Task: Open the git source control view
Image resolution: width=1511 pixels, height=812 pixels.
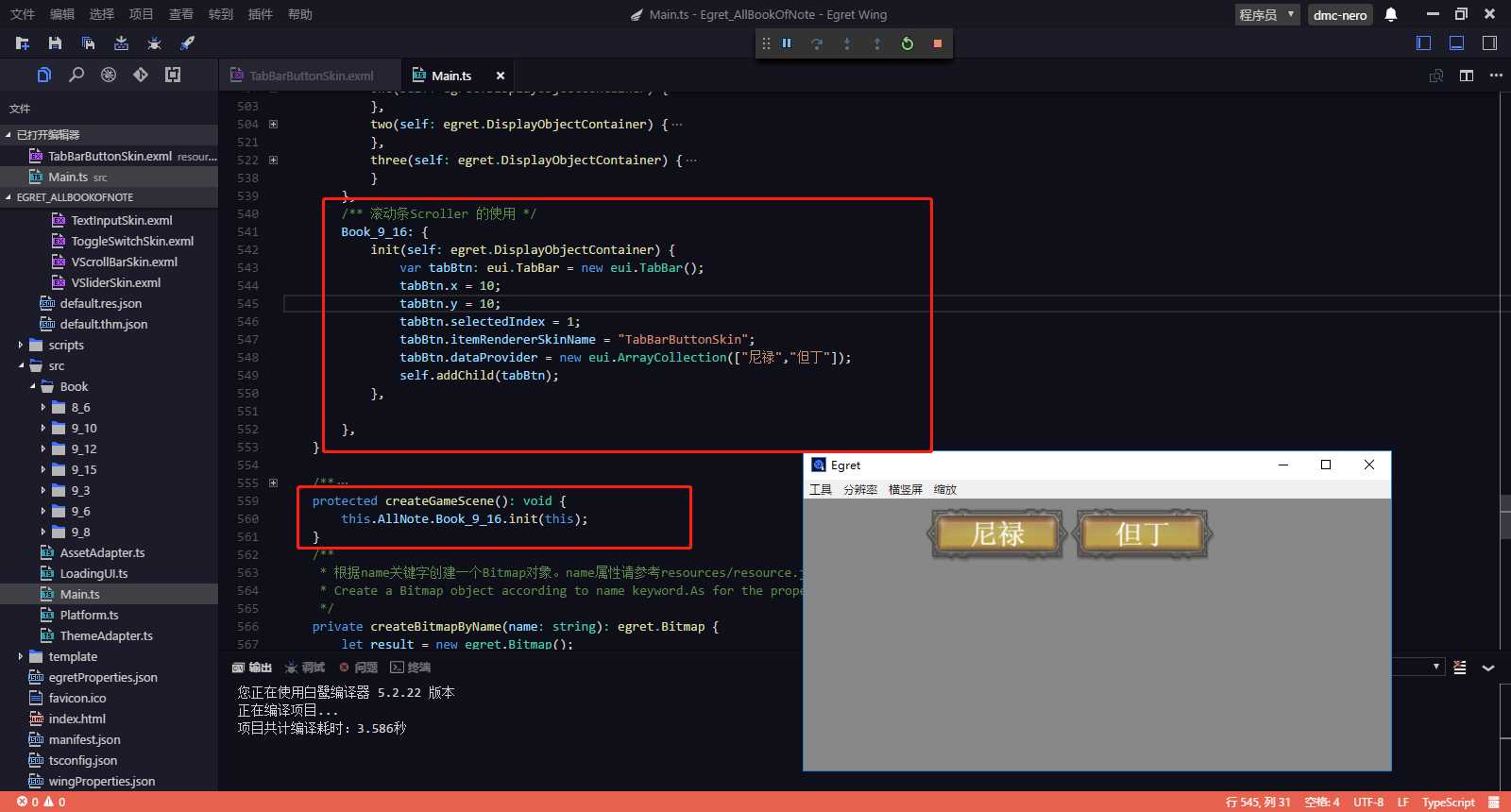Action: point(141,75)
